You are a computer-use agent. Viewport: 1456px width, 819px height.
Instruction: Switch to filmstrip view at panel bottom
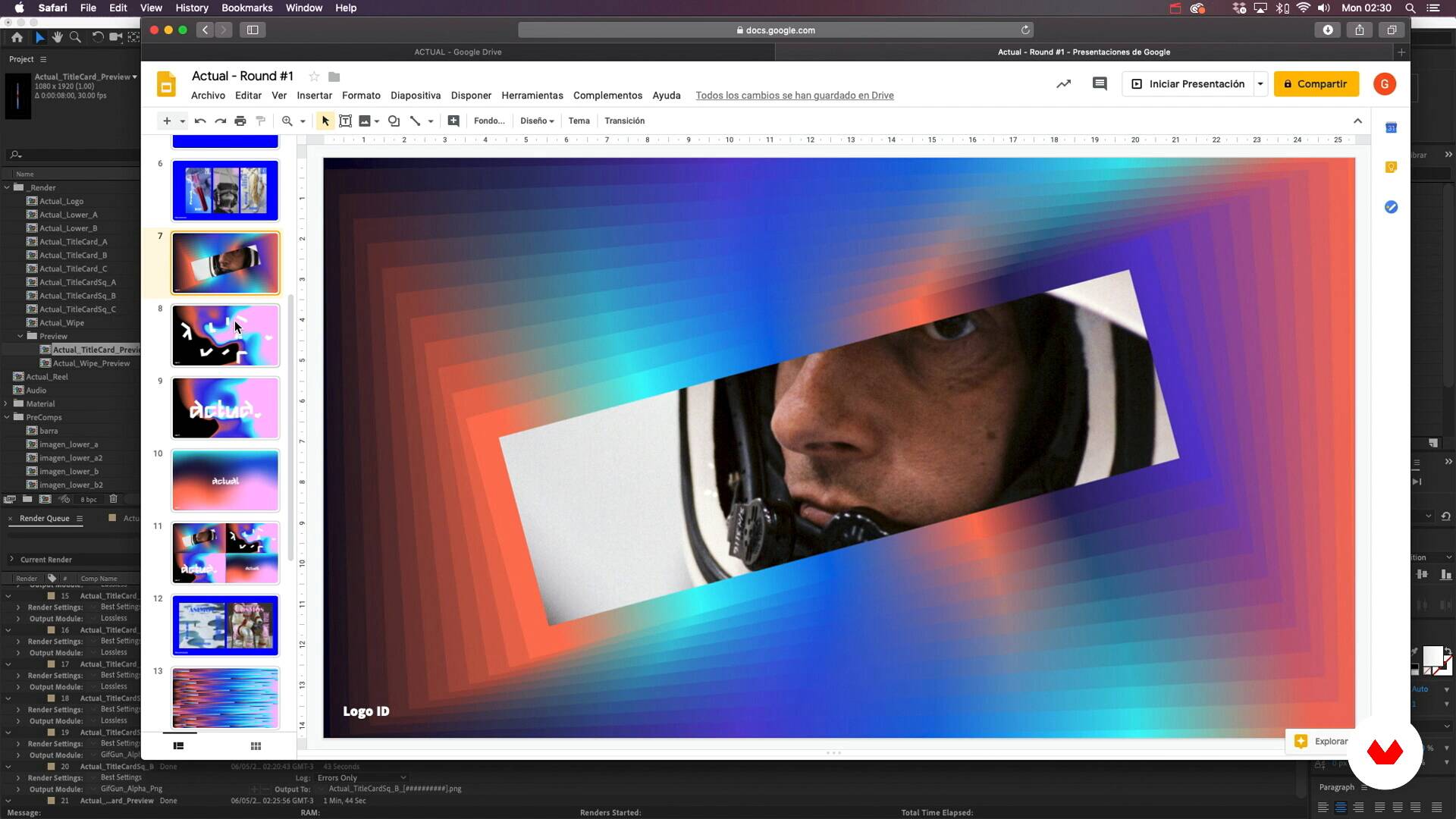[179, 746]
